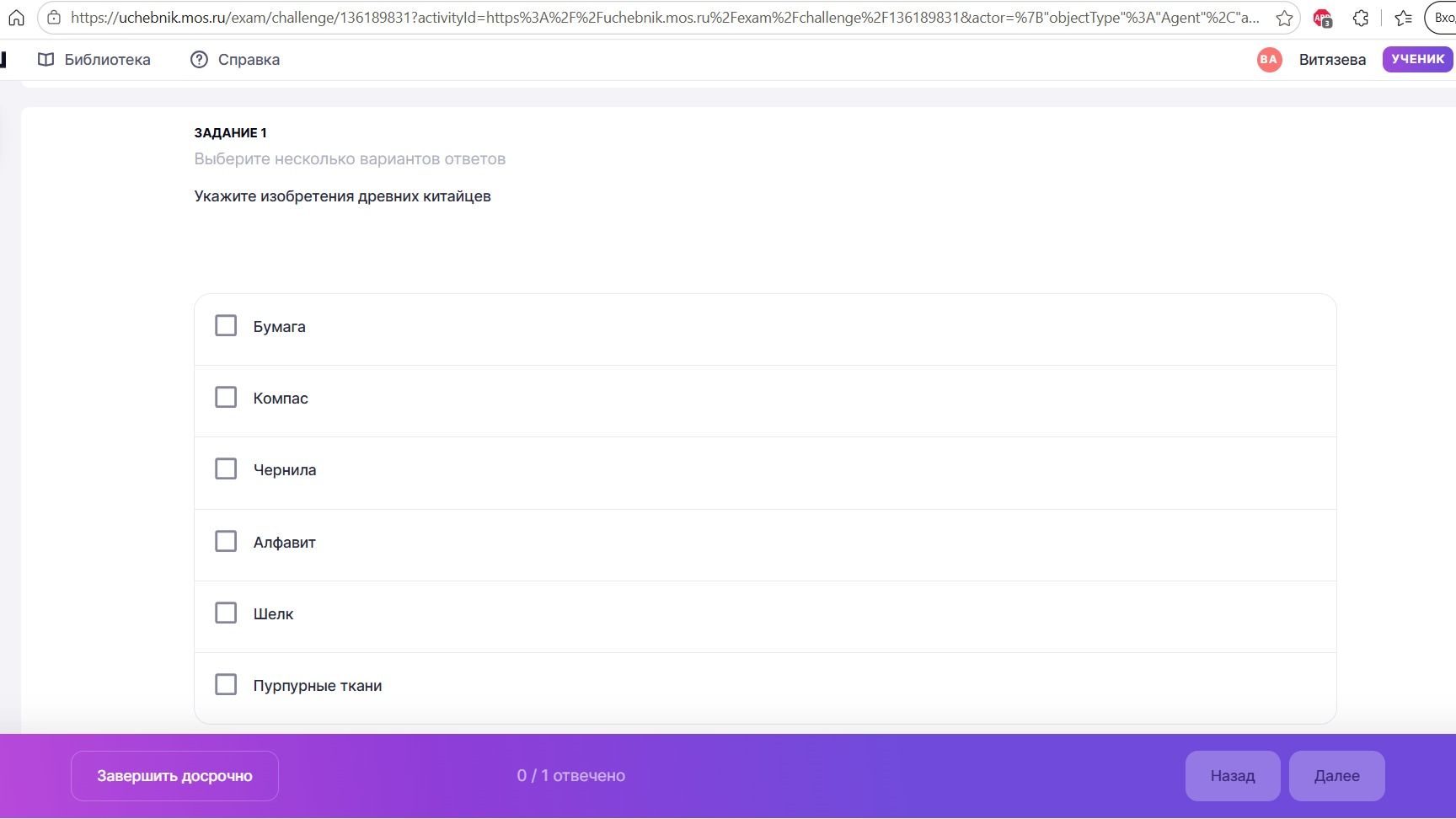Image resolution: width=1456 pixels, height=819 pixels.
Task: Tick the Шелк checkbox
Action: 226,613
